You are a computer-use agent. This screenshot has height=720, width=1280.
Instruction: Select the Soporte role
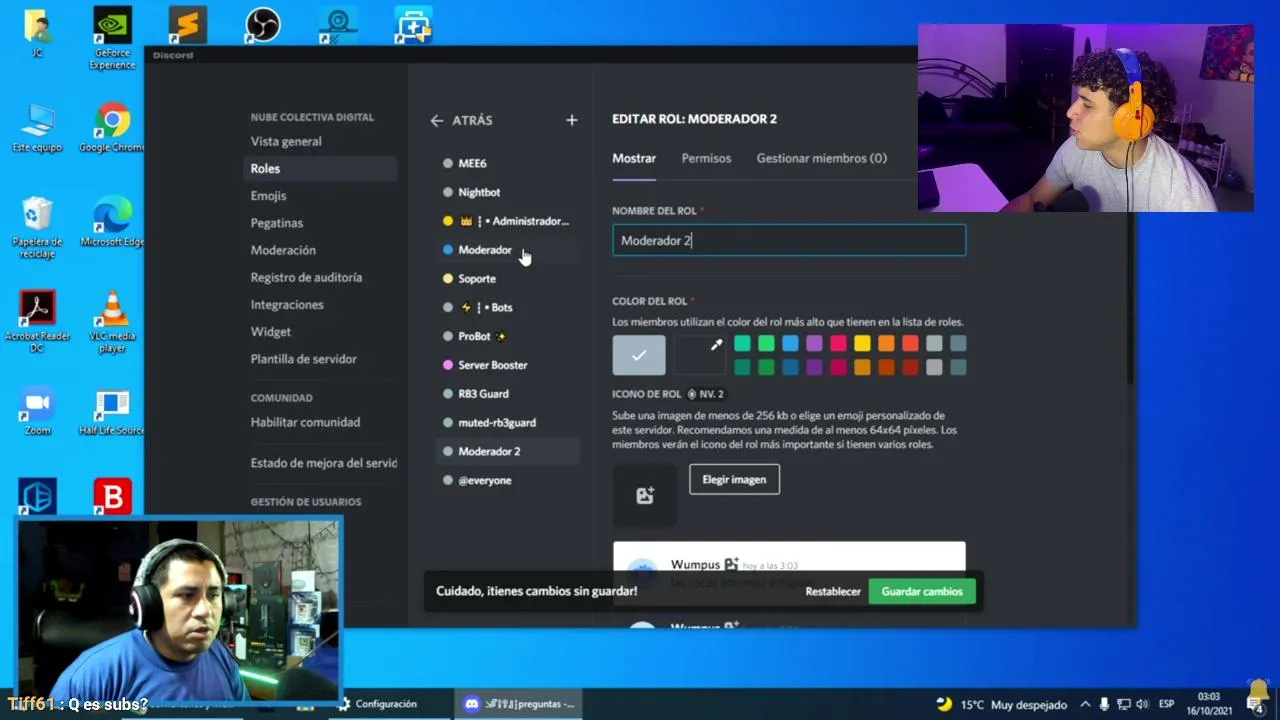[x=507, y=279]
